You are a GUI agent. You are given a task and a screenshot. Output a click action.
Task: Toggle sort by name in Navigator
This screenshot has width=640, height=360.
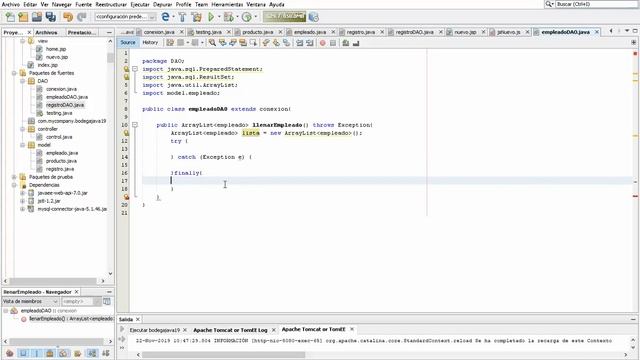coord(92,353)
